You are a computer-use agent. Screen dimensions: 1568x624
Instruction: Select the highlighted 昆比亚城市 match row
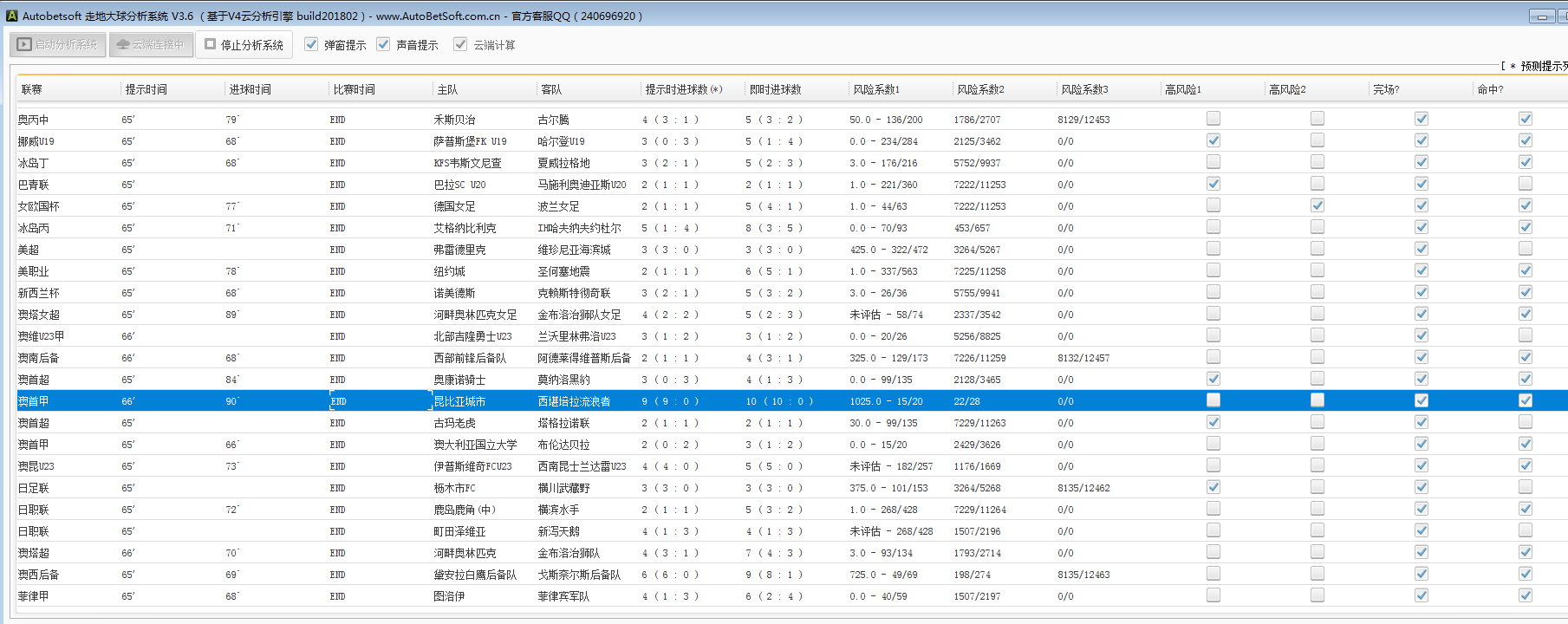(x=459, y=401)
